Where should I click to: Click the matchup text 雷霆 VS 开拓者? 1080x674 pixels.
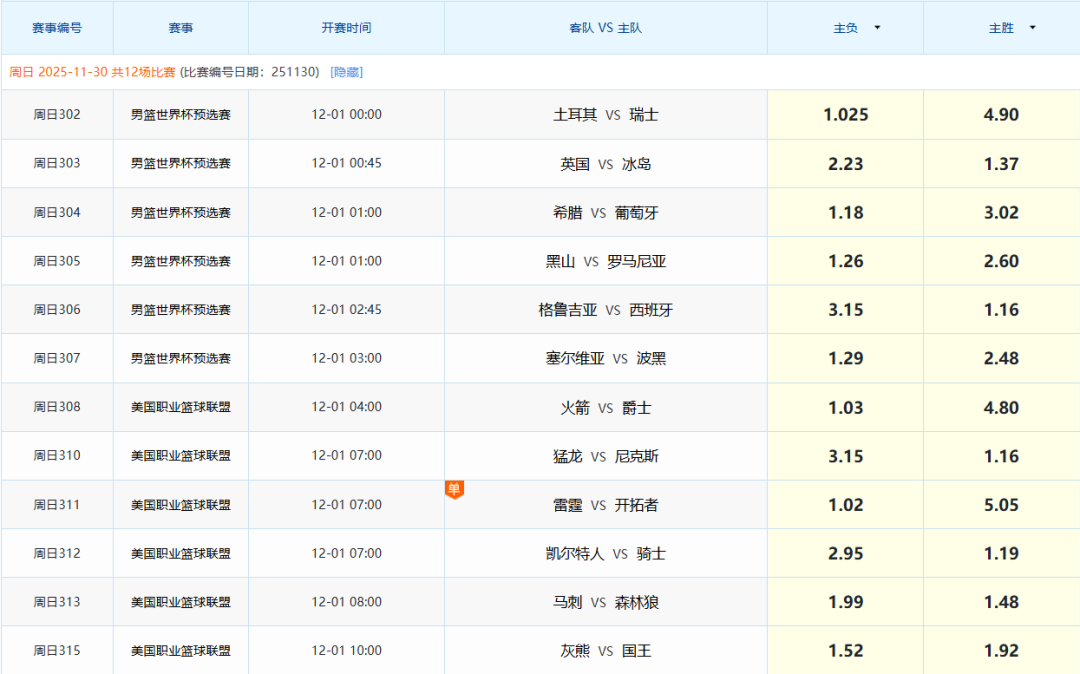coord(605,505)
